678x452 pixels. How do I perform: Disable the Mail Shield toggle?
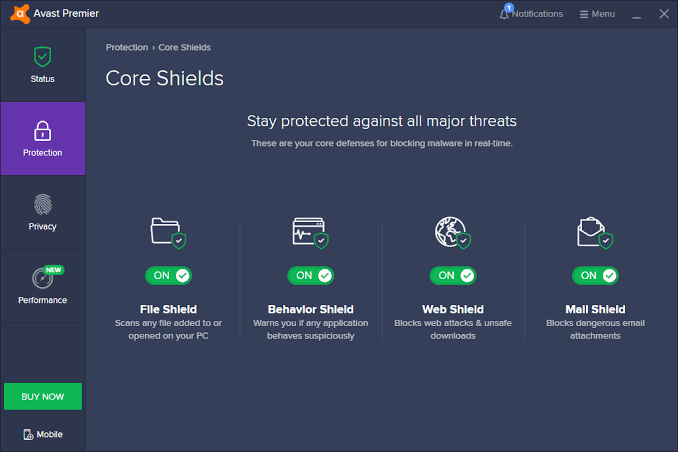pyautogui.click(x=595, y=276)
